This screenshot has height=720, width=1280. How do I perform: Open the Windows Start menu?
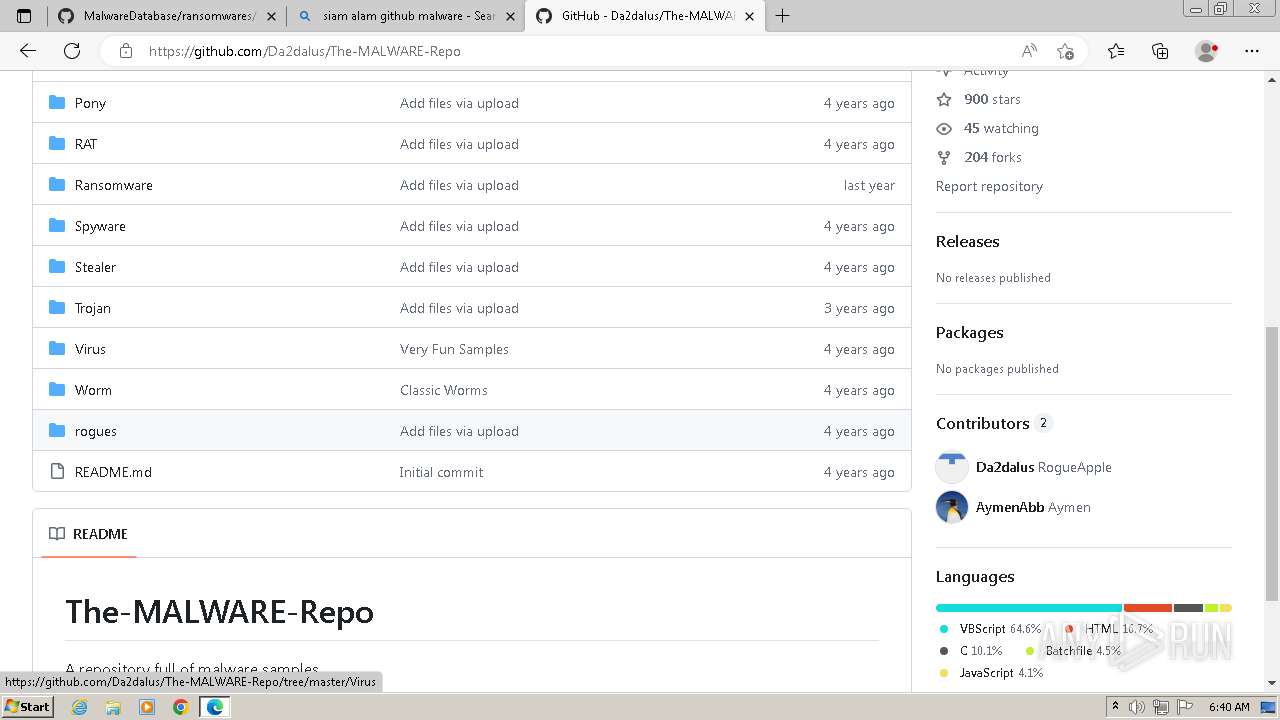pos(27,707)
